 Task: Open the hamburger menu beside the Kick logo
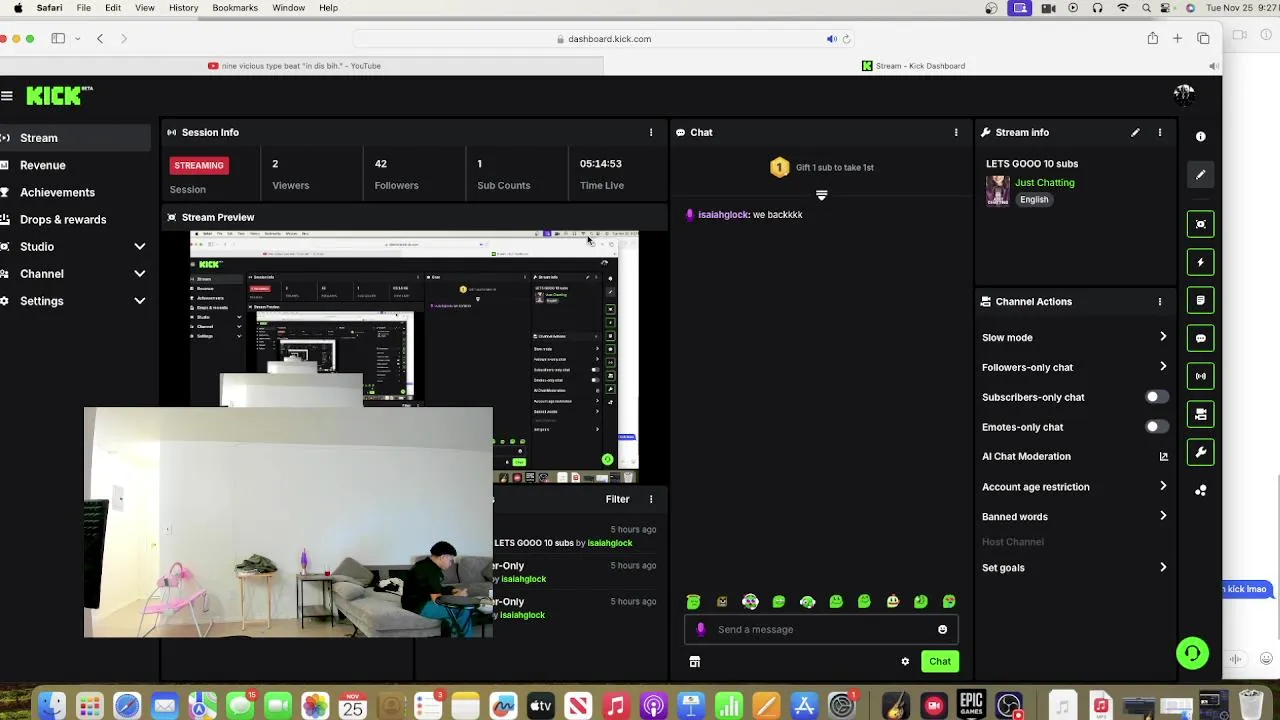click(x=7, y=96)
